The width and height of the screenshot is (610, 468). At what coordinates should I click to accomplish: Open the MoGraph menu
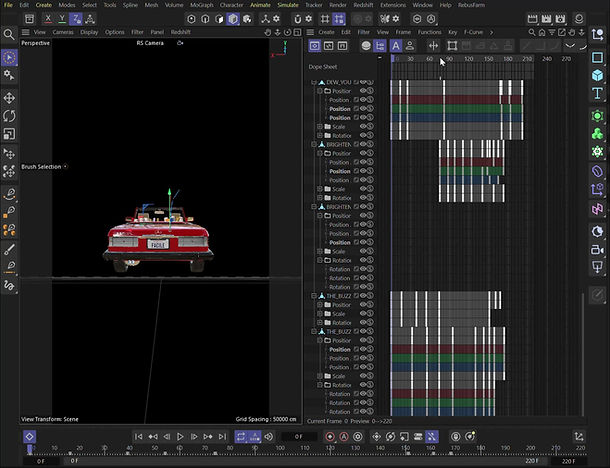point(204,5)
